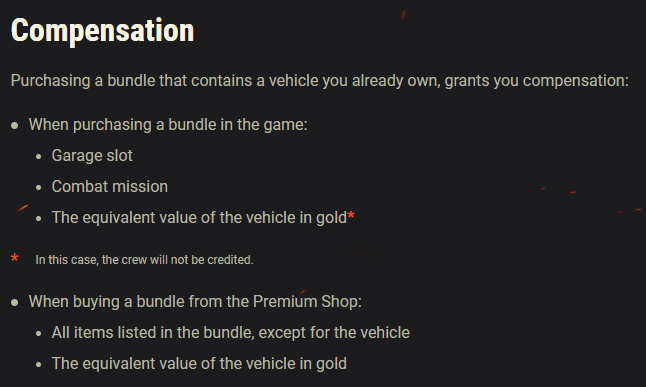Screen dimensions: 646x387
Task: Click the bullet before "When buying a bundle"
Action: tap(15, 303)
